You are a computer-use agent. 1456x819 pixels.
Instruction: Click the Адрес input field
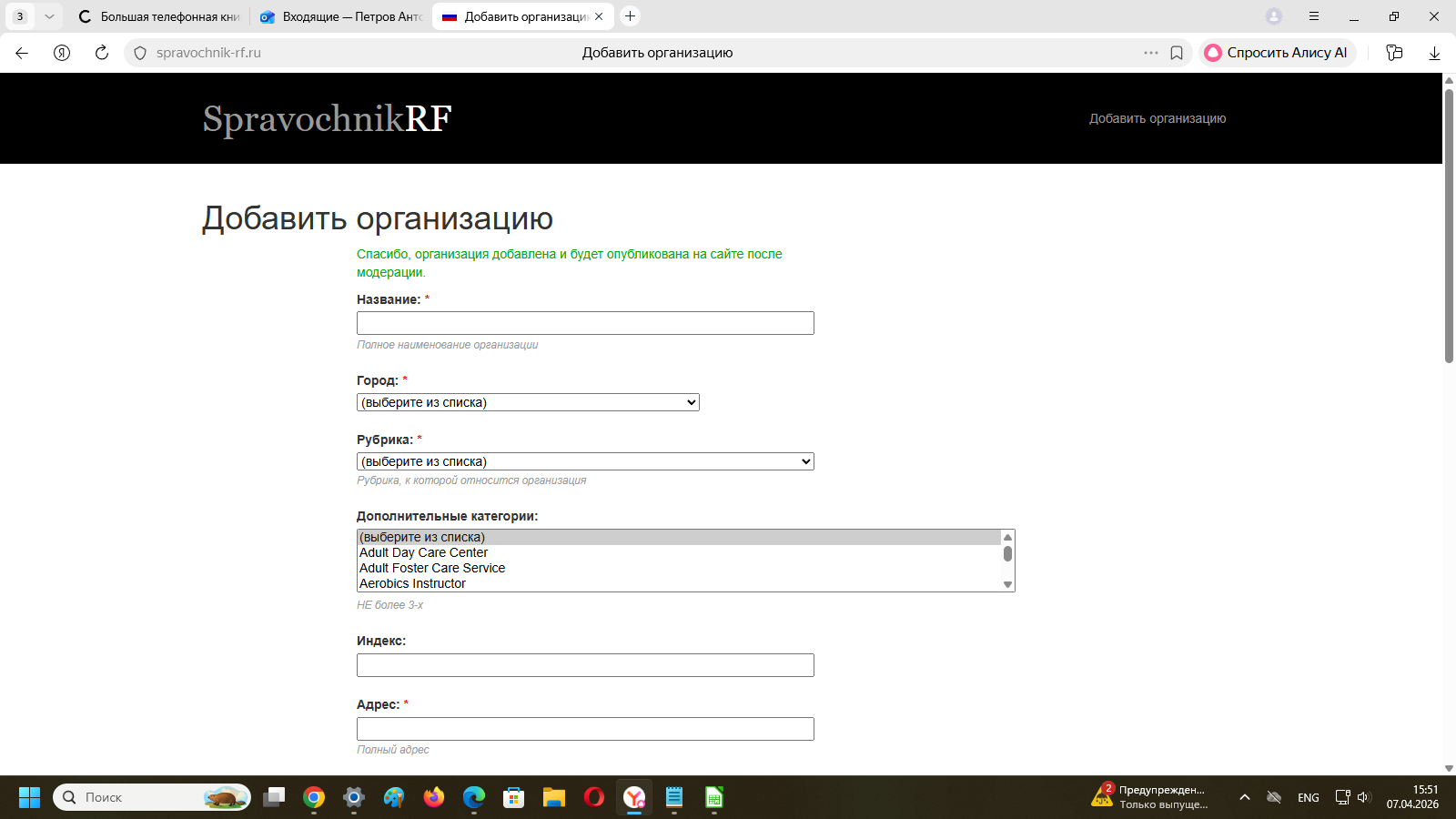pyautogui.click(x=585, y=729)
